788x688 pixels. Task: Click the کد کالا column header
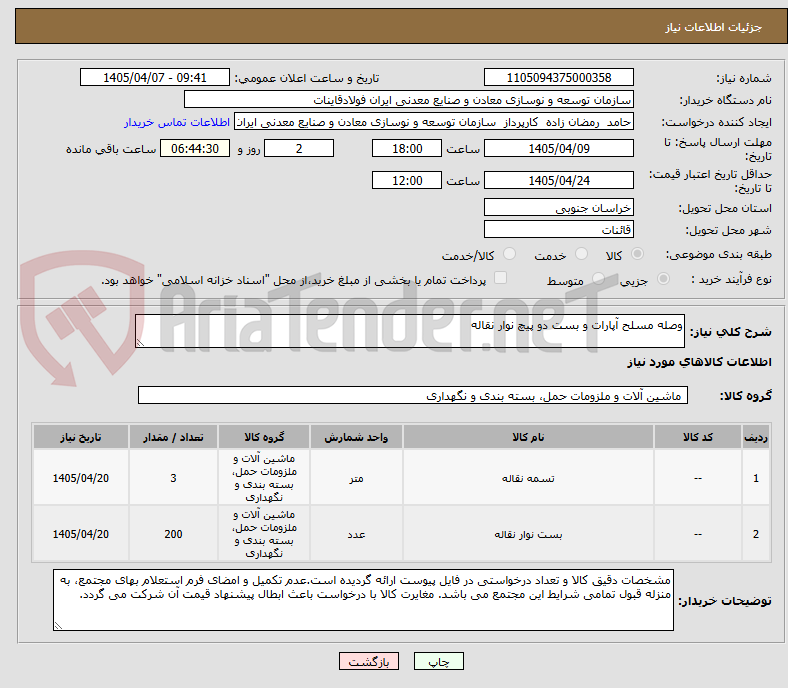(698, 437)
